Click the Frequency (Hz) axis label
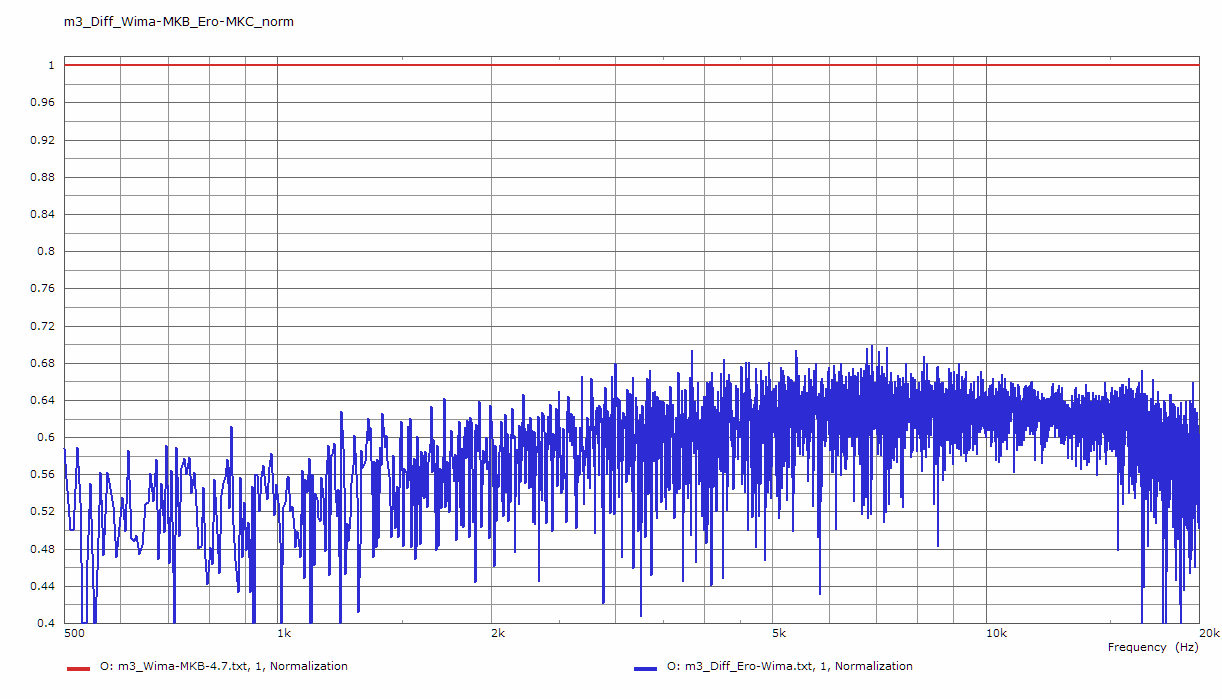This screenshot has width=1222, height=699. tap(1152, 647)
